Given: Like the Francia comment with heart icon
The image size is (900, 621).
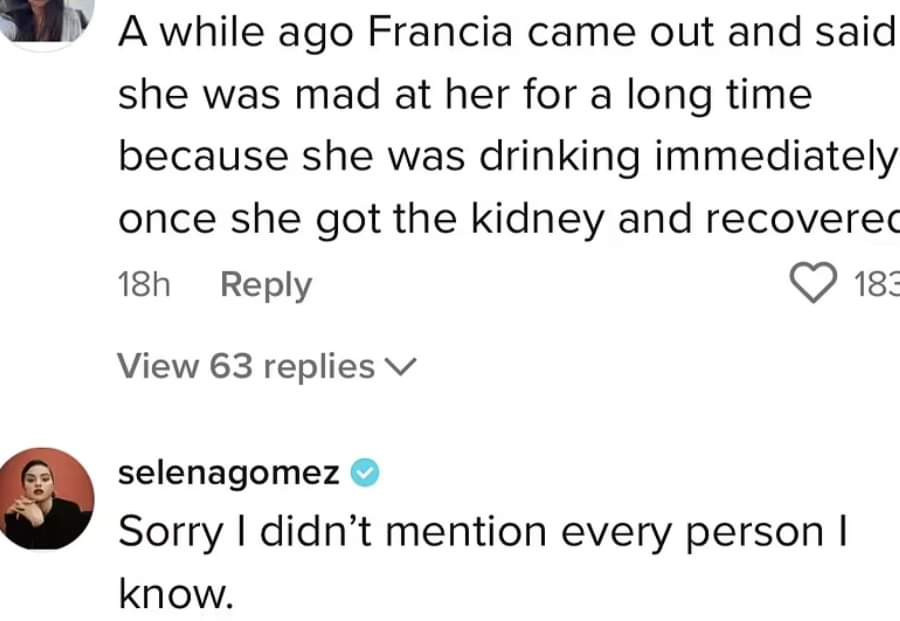Looking at the screenshot, I should point(814,282).
